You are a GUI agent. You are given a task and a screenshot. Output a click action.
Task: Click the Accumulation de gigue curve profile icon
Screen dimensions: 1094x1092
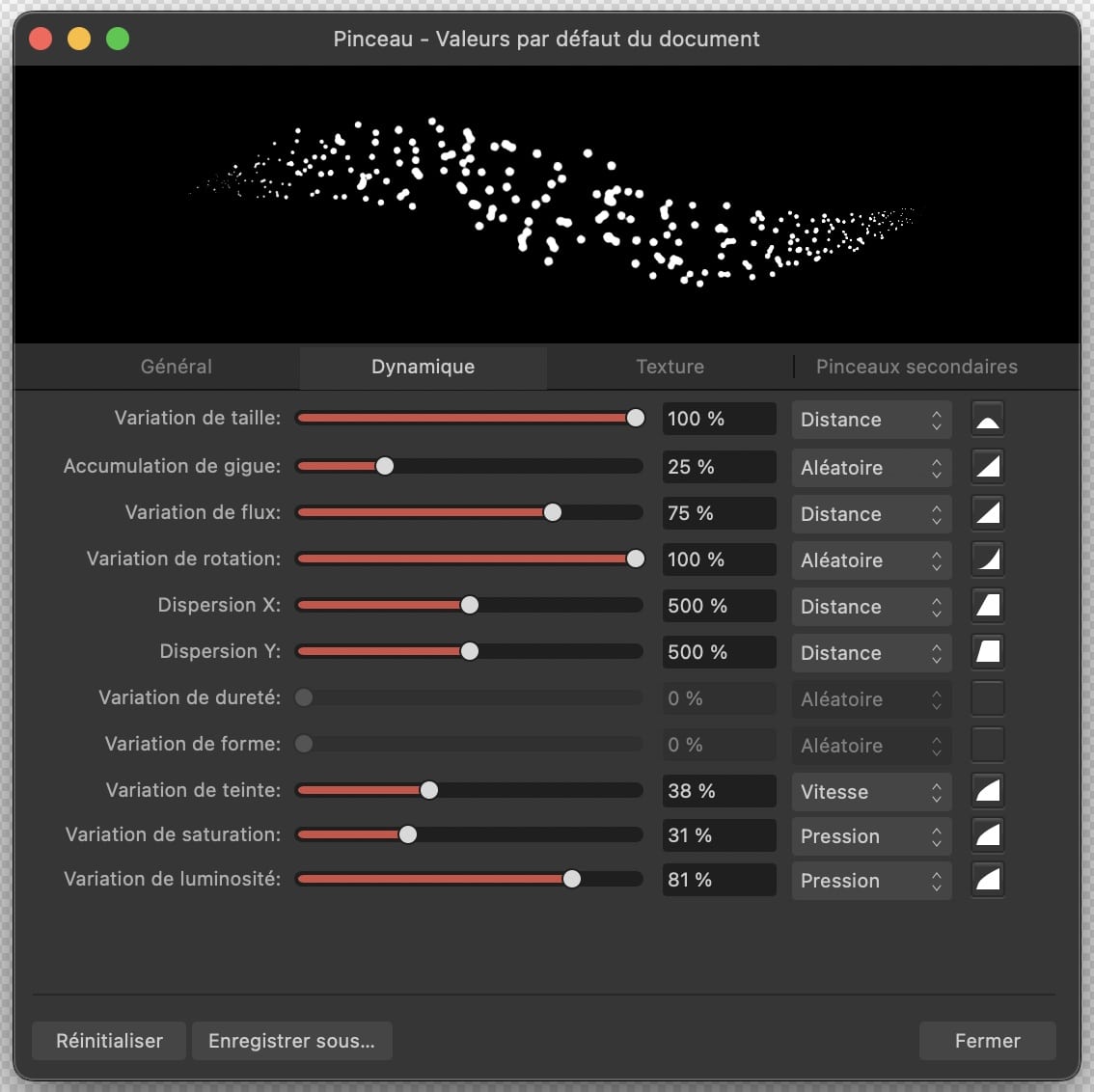click(987, 467)
